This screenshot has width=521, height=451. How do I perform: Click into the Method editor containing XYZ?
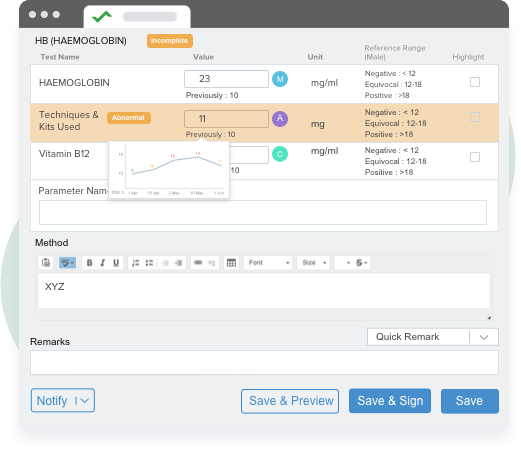264,291
